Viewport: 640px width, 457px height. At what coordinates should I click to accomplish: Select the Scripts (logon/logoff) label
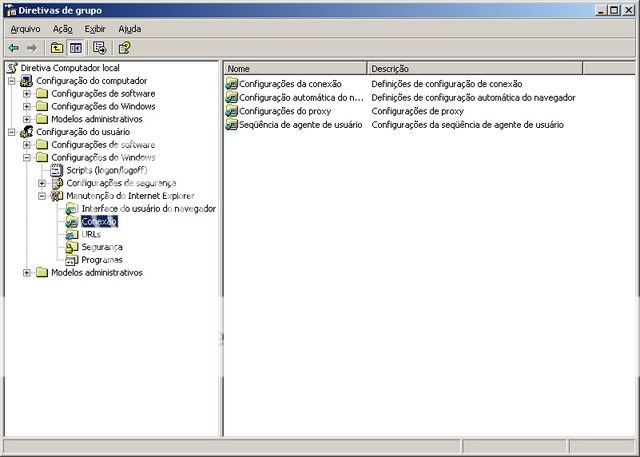click(x=107, y=170)
